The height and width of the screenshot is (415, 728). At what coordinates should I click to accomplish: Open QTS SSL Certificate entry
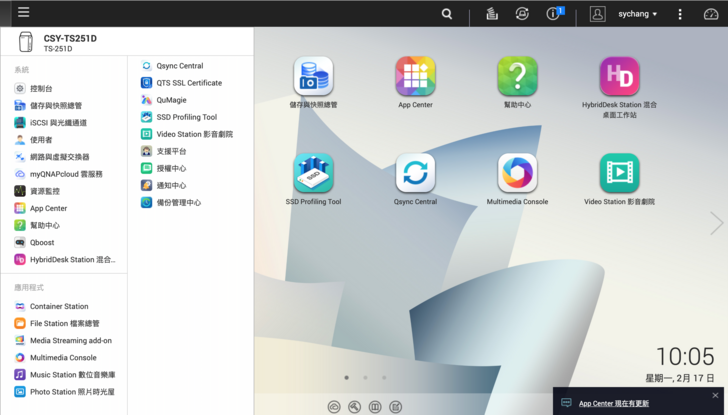[190, 83]
